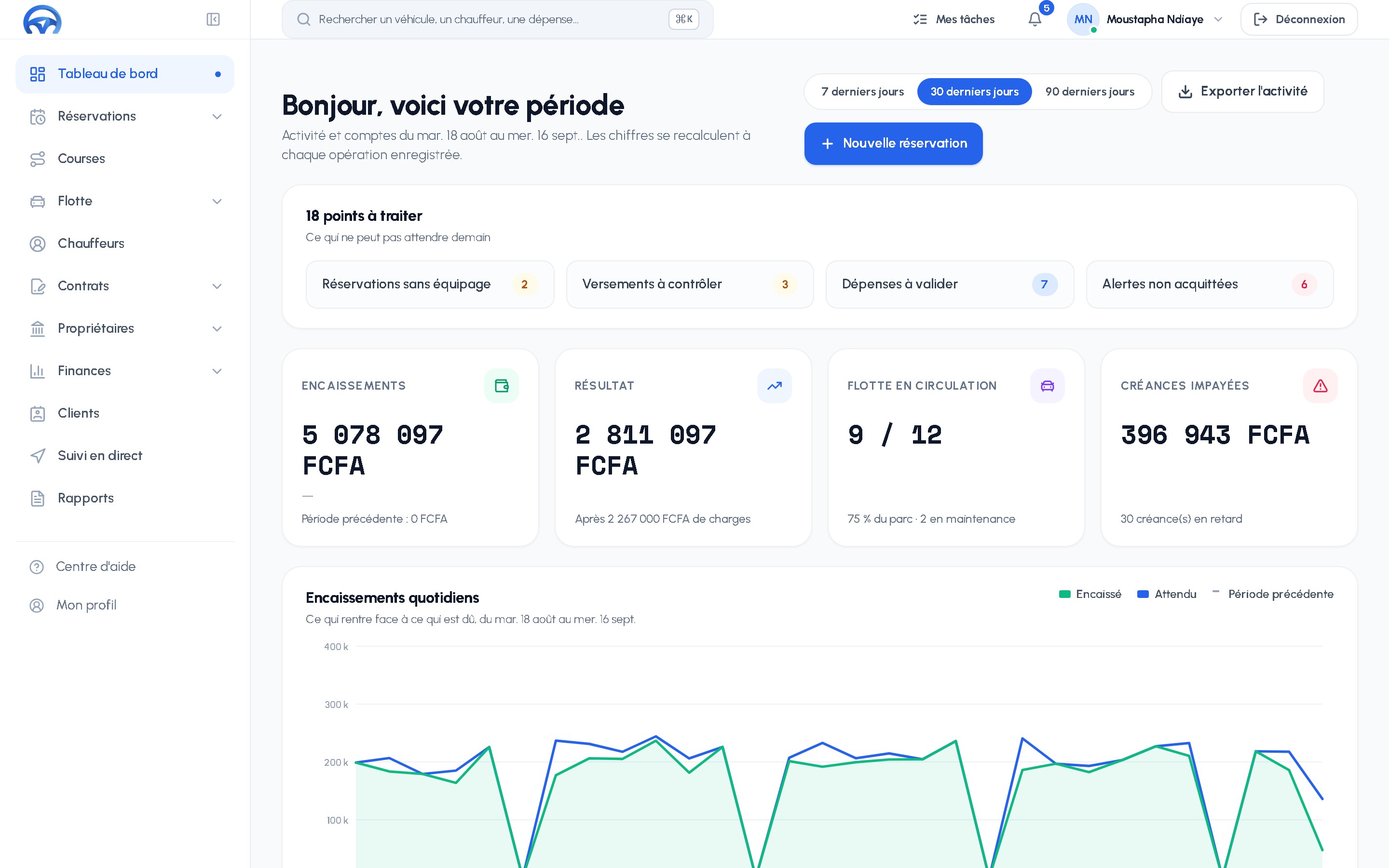Toggle the Attendu legend series
The width and height of the screenshot is (1389, 868).
pyautogui.click(x=1166, y=594)
